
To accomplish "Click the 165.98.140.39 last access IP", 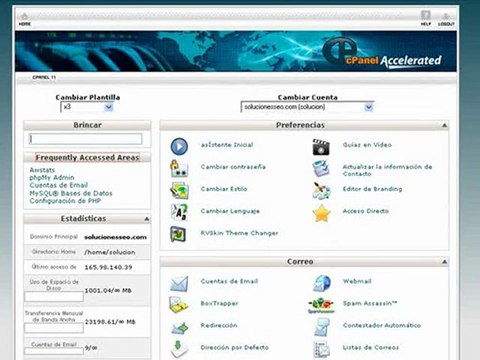I will (x=108, y=267).
